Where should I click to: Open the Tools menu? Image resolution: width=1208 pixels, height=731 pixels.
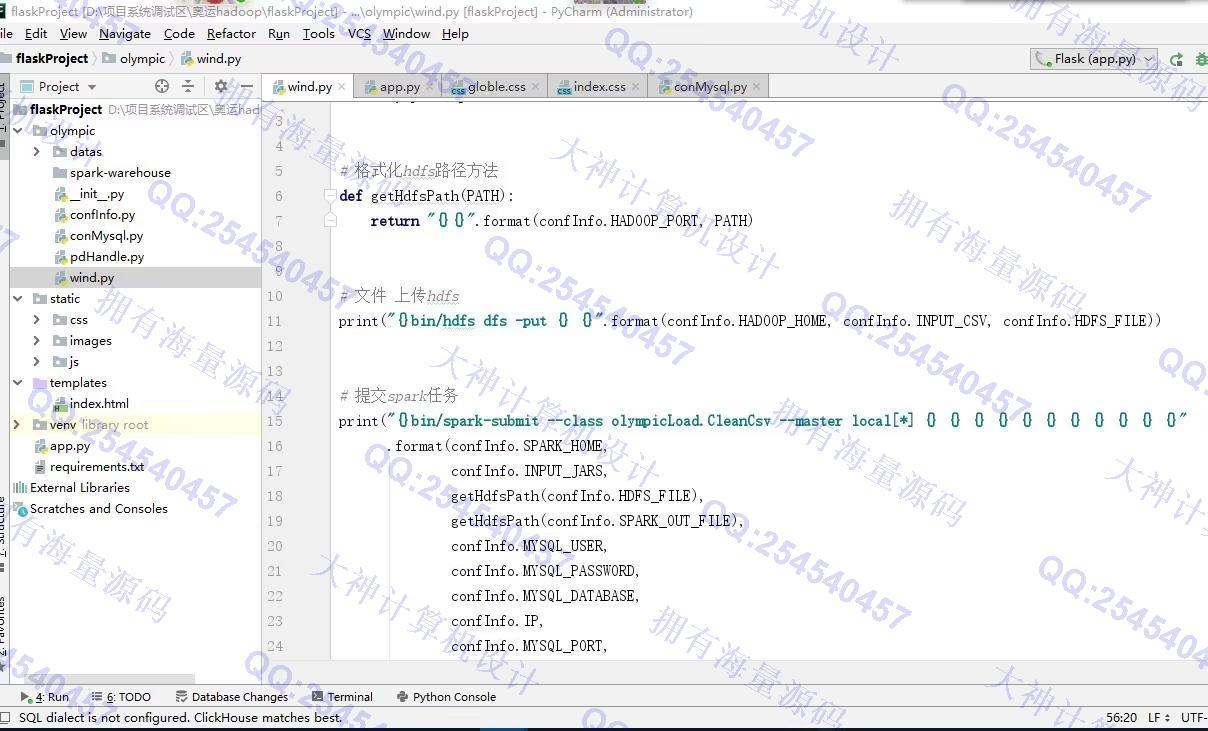pos(319,33)
